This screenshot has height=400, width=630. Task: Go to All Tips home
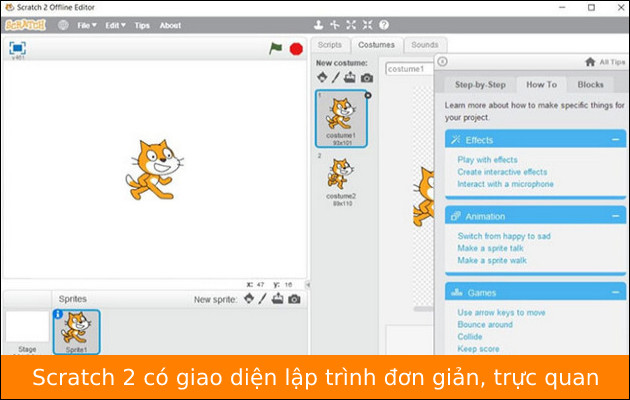(x=605, y=62)
